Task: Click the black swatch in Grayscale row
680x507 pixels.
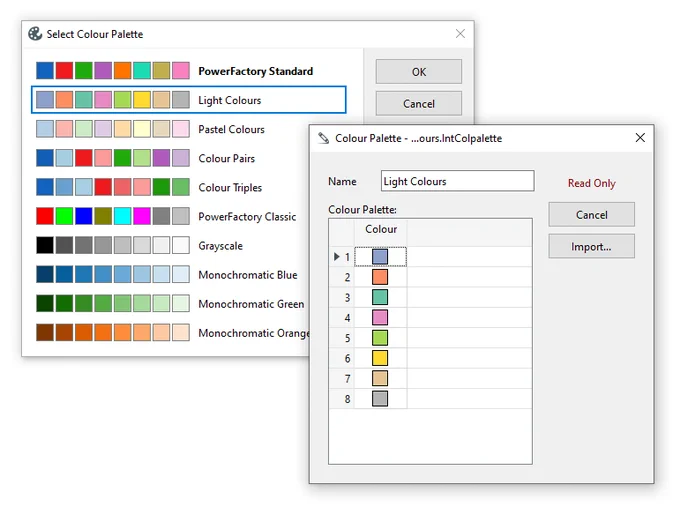Action: 45,245
